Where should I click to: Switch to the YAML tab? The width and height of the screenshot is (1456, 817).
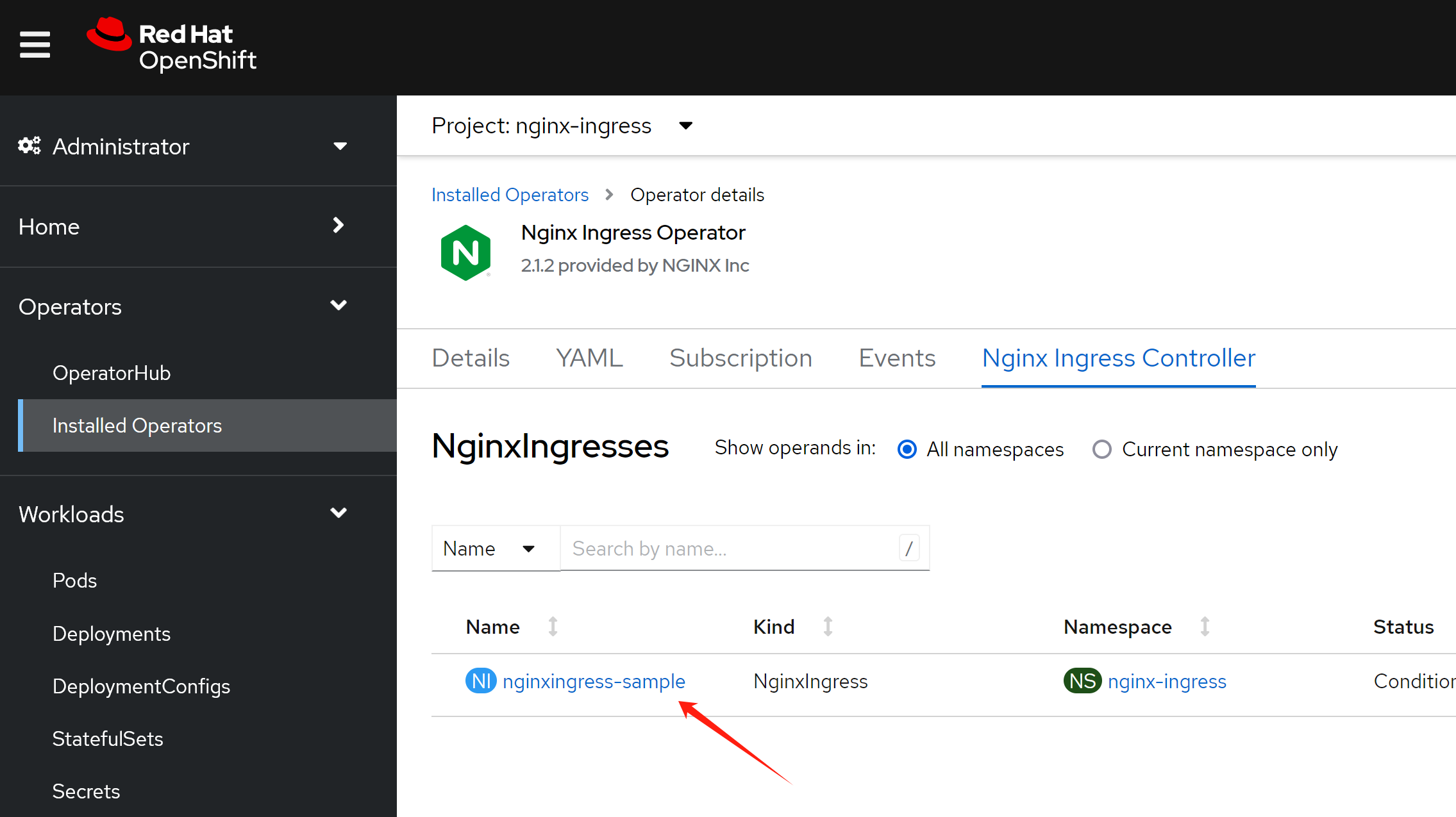(x=589, y=358)
